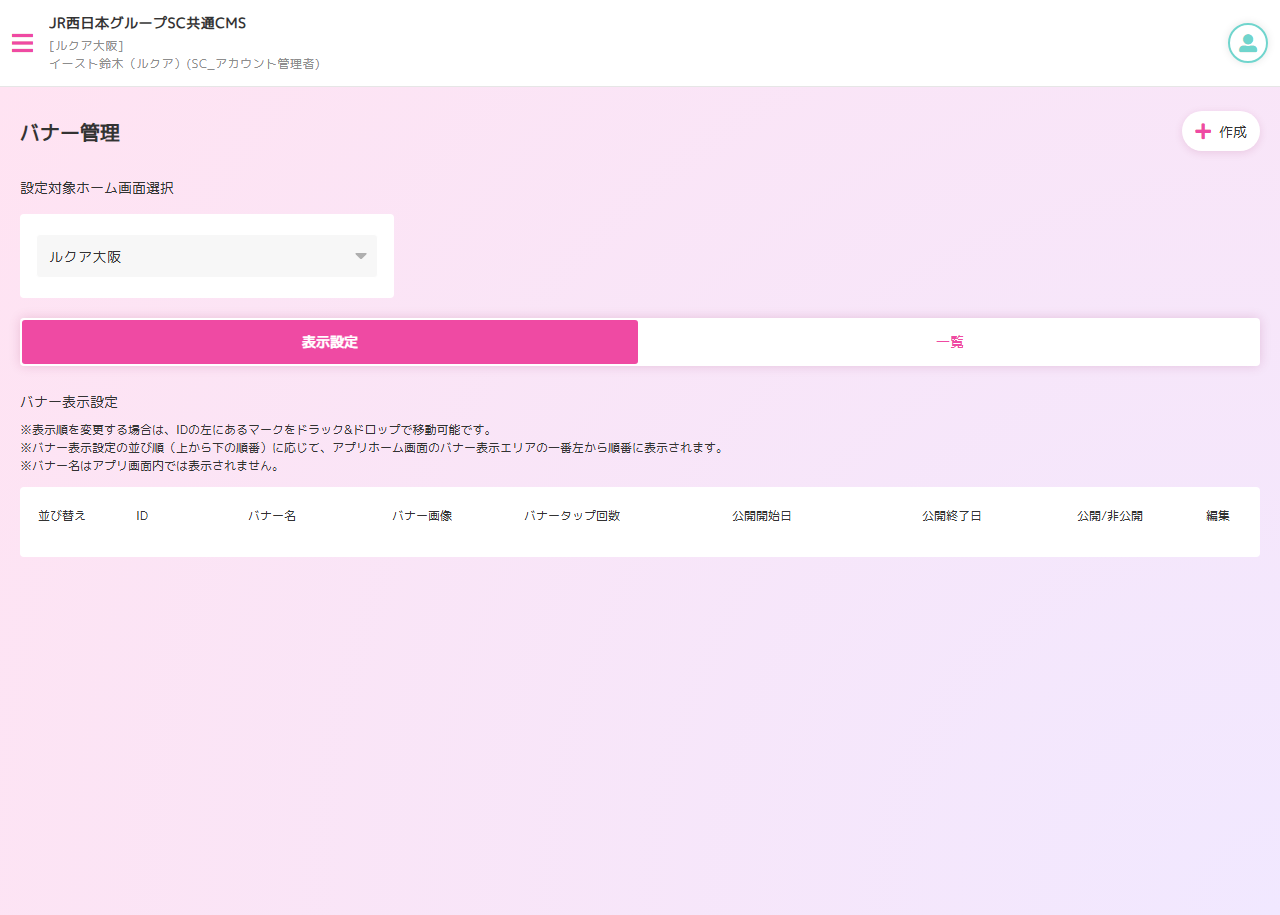Viewport: 1280px width, 915px height.
Task: Click the ID column header
Action: point(142,516)
